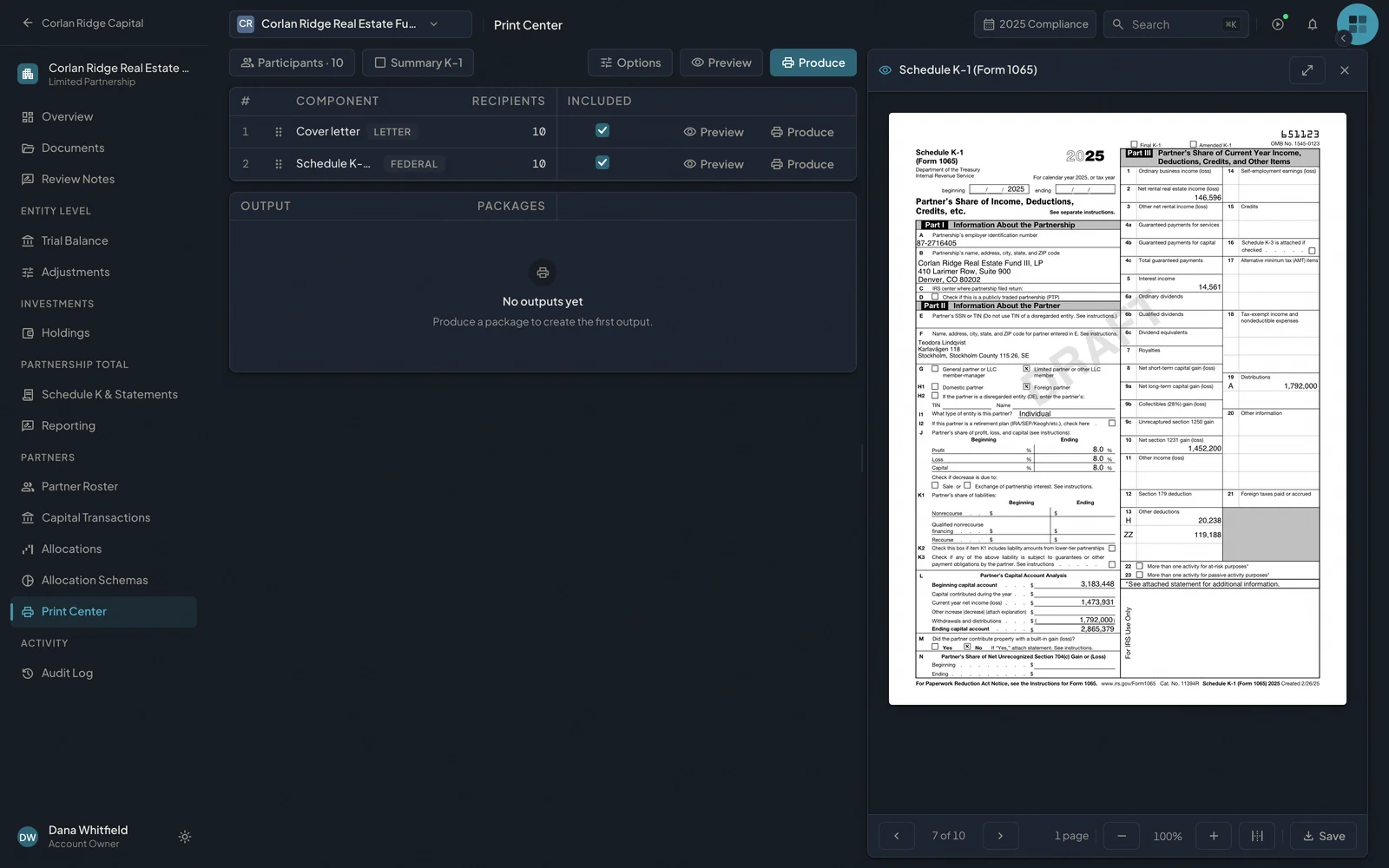Uncheck Included for Cover letter

[x=602, y=130]
